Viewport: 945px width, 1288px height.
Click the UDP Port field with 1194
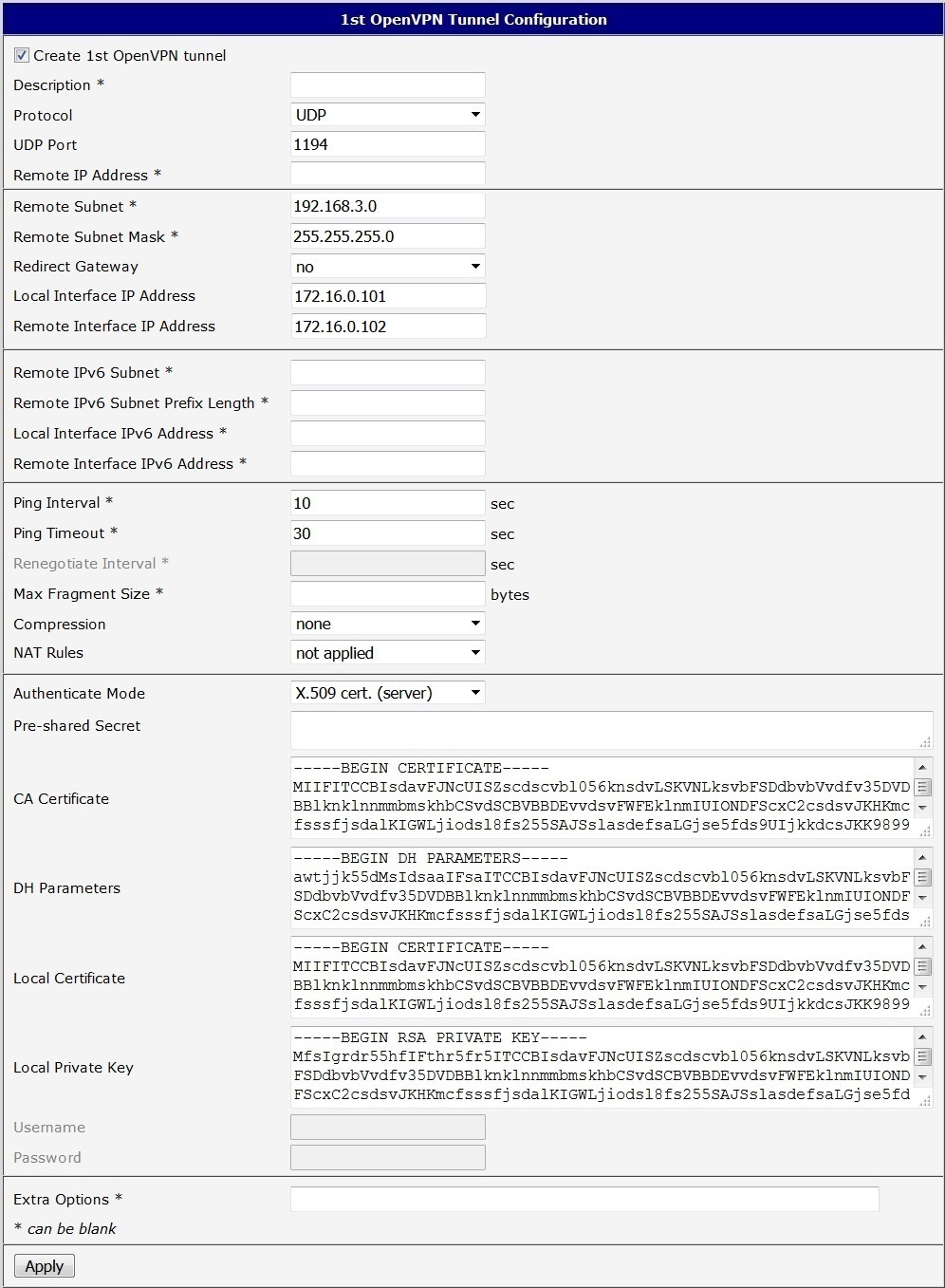[387, 144]
